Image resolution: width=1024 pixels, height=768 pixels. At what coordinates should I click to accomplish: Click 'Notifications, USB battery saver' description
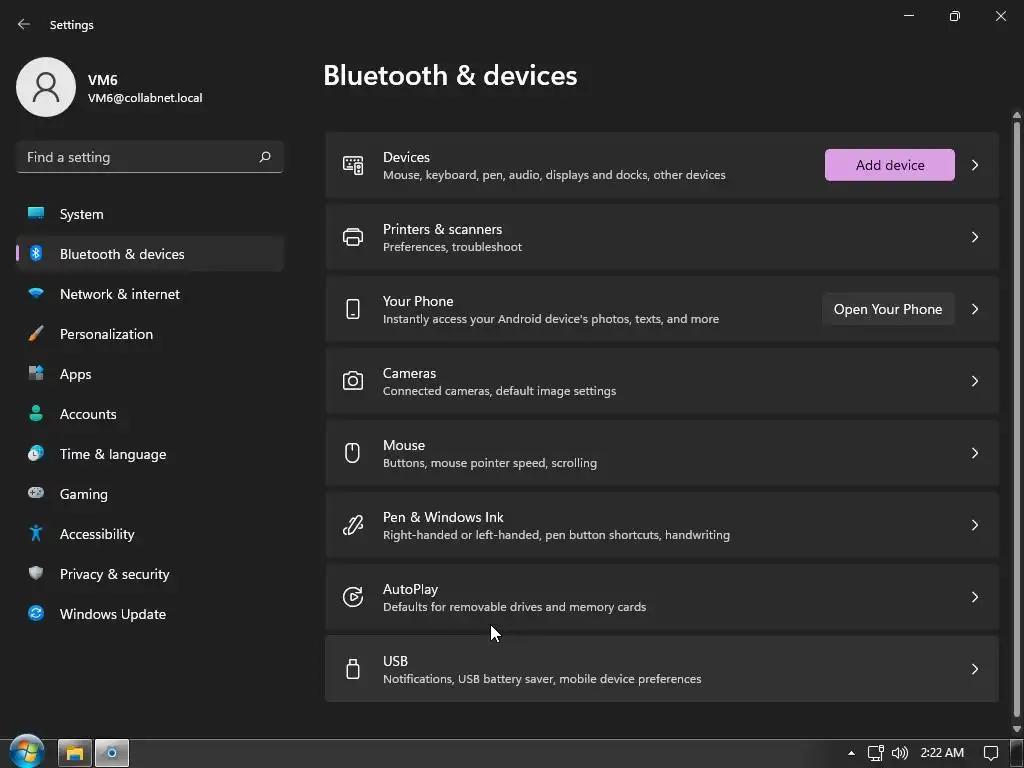[542, 679]
